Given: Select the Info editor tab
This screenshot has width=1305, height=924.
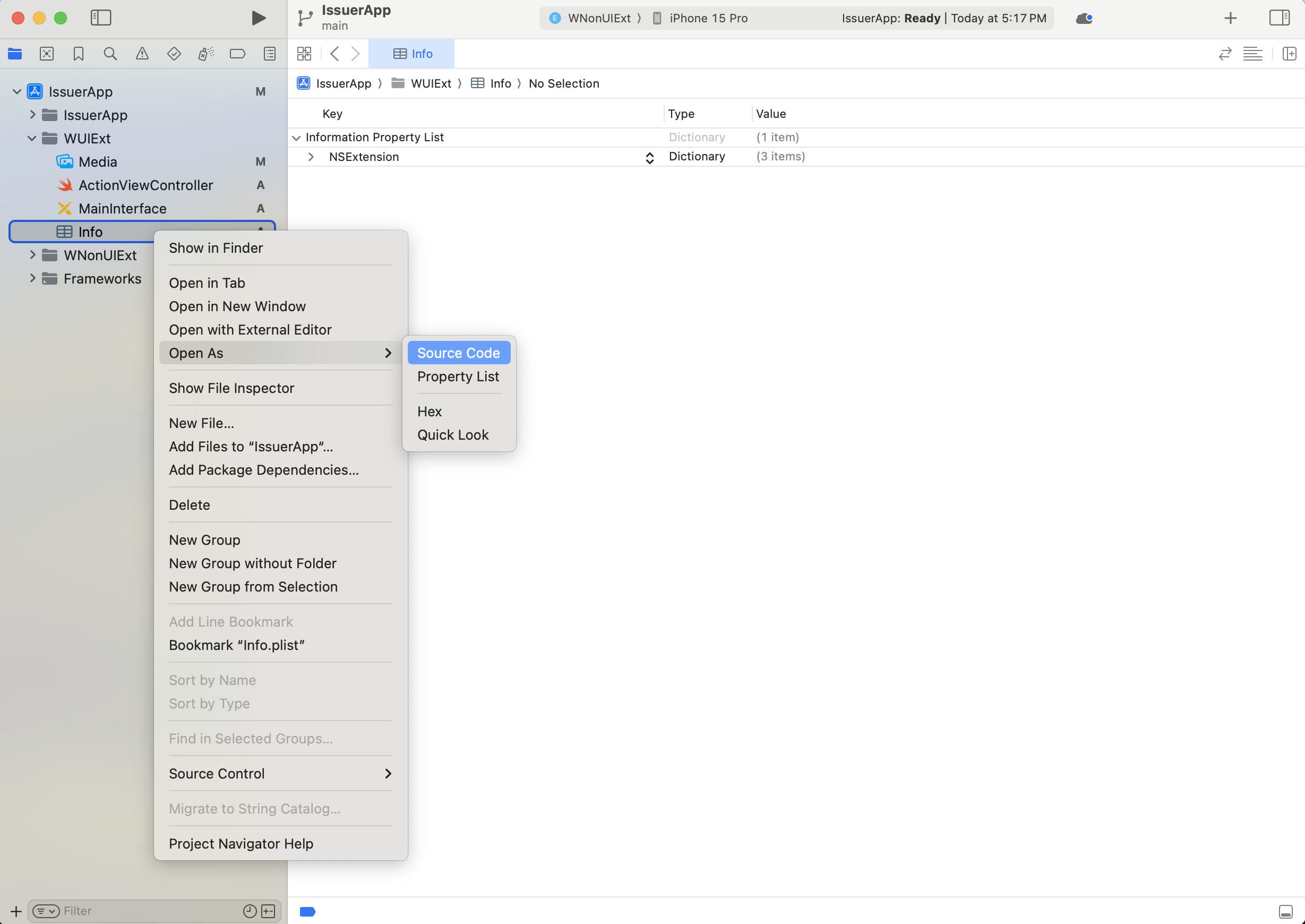Looking at the screenshot, I should point(412,54).
